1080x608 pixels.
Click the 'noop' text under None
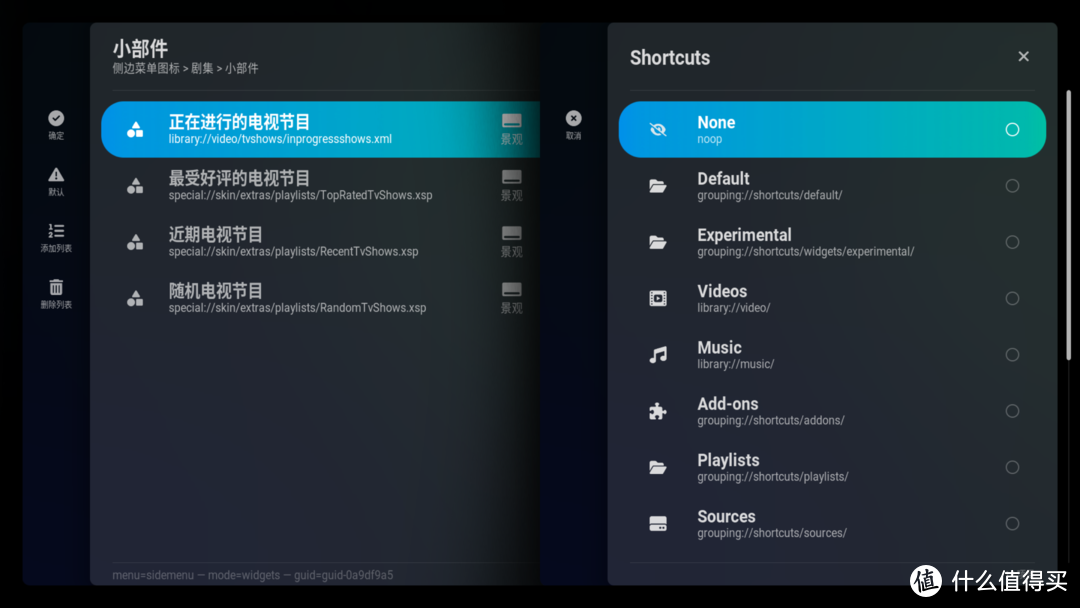coord(709,140)
